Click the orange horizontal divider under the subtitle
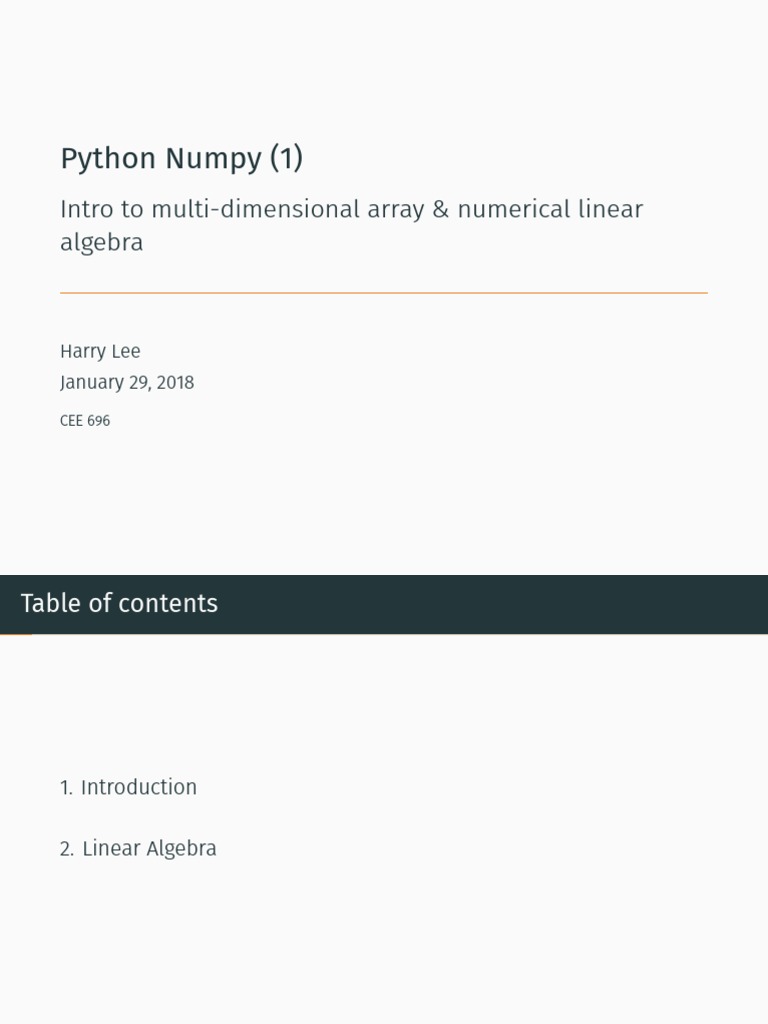 [383, 293]
